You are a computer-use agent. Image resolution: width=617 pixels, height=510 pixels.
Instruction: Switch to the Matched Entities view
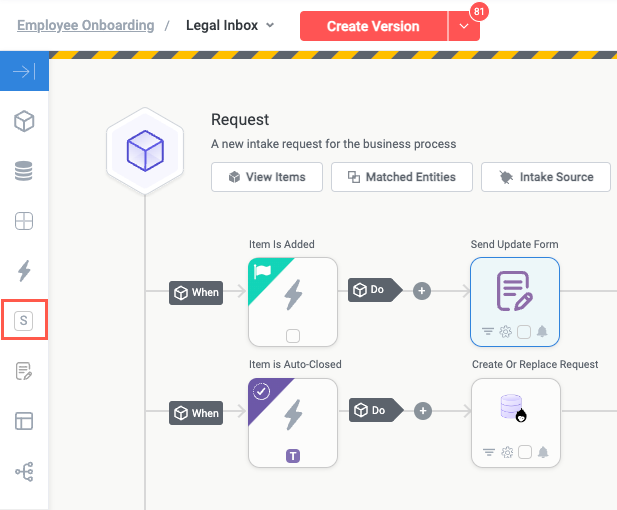(401, 177)
